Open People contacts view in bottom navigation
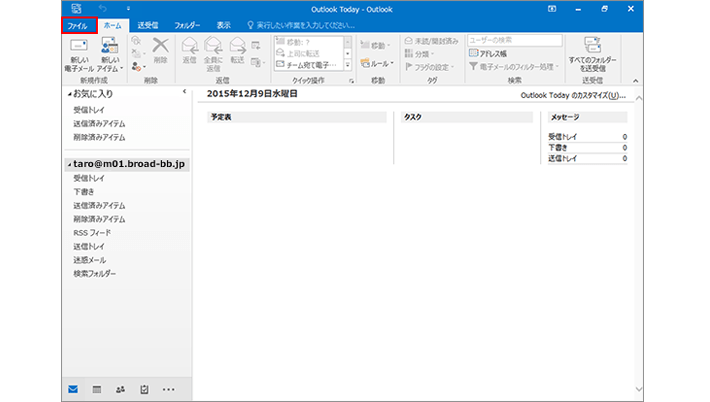This screenshot has height=402, width=710. tap(121, 389)
